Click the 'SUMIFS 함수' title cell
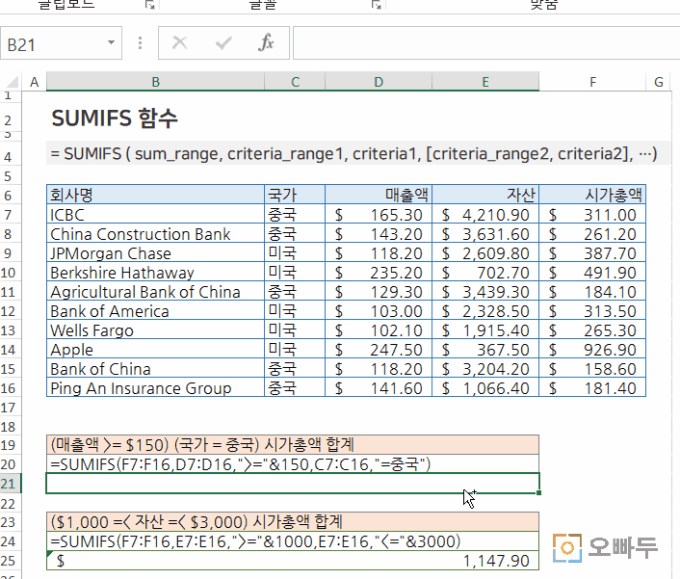The width and height of the screenshot is (680, 579). [x=114, y=118]
